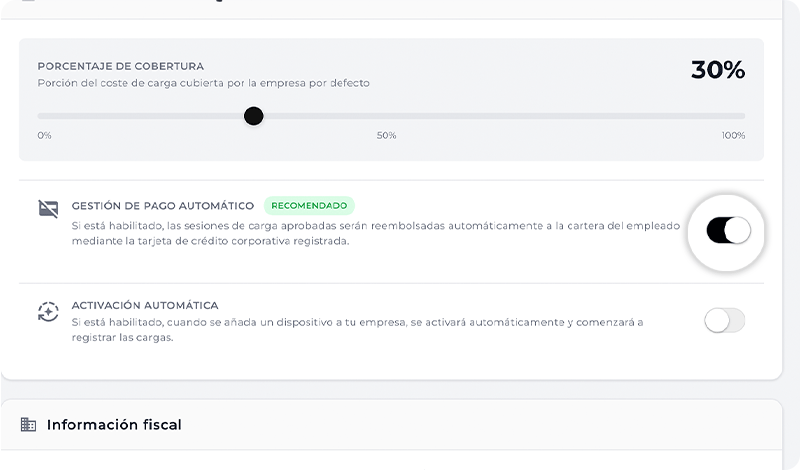Click the Activación automática circular arrows icon
800x470 pixels.
48,311
